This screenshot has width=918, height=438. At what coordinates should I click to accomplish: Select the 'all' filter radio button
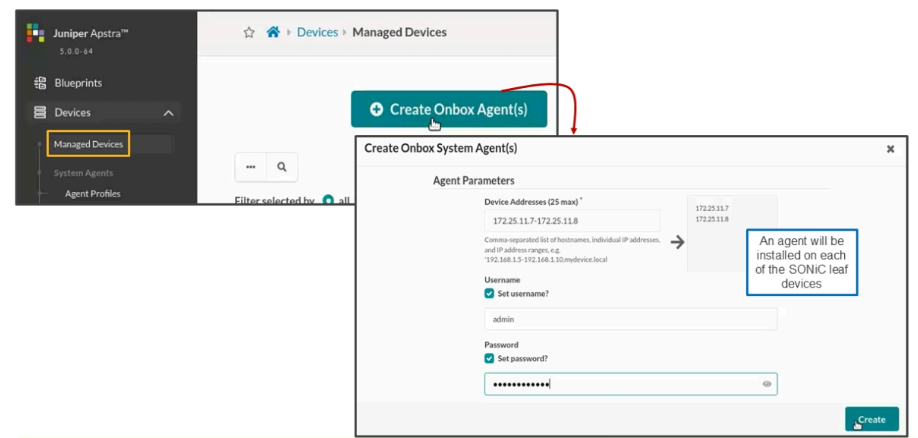coord(328,200)
